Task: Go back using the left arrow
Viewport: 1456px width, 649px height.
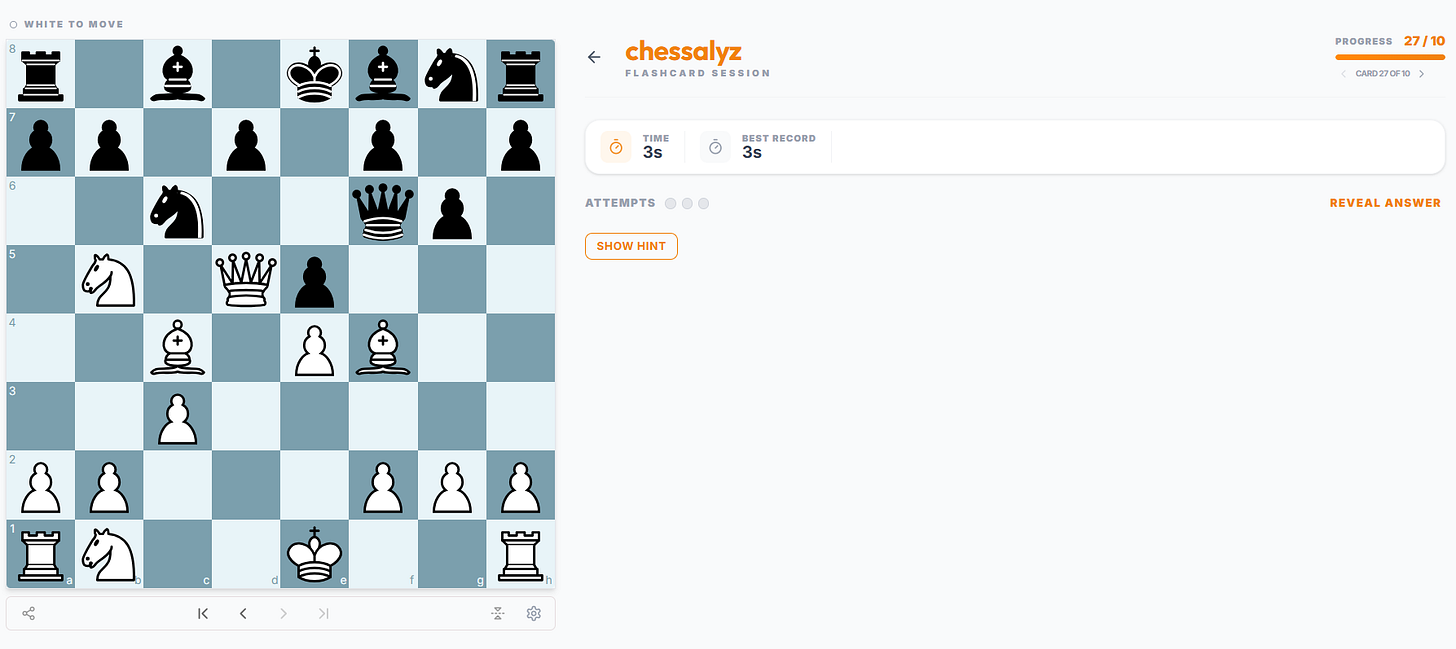Action: 594,57
